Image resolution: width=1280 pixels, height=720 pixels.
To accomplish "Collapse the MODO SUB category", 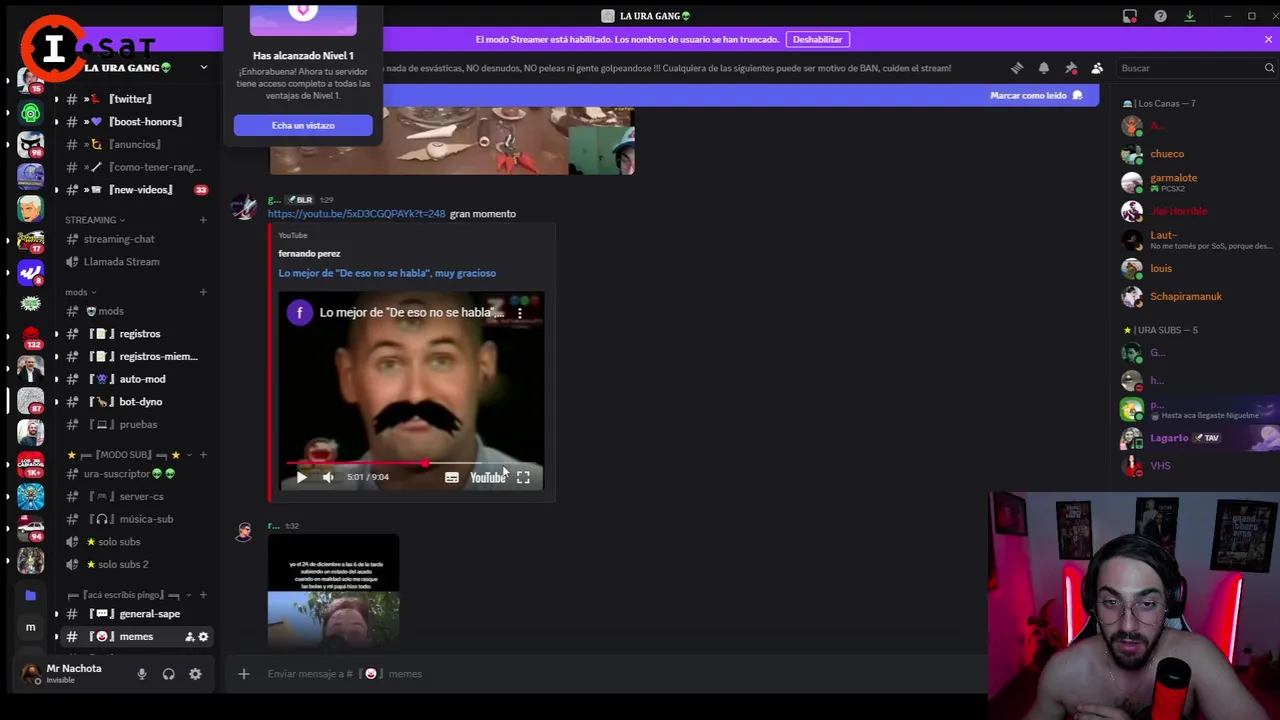I will pos(123,455).
